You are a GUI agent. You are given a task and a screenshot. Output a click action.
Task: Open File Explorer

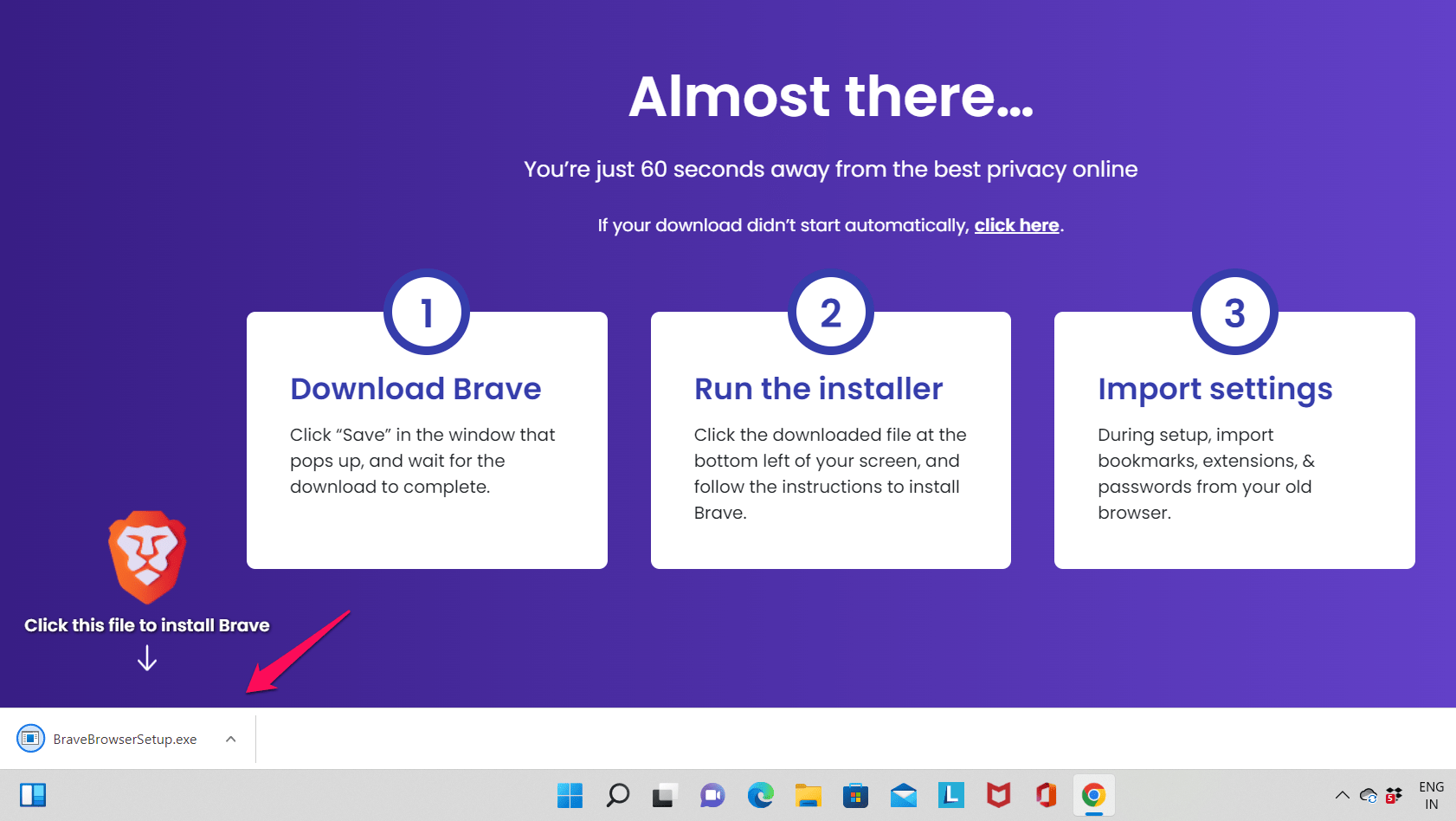[x=808, y=795]
